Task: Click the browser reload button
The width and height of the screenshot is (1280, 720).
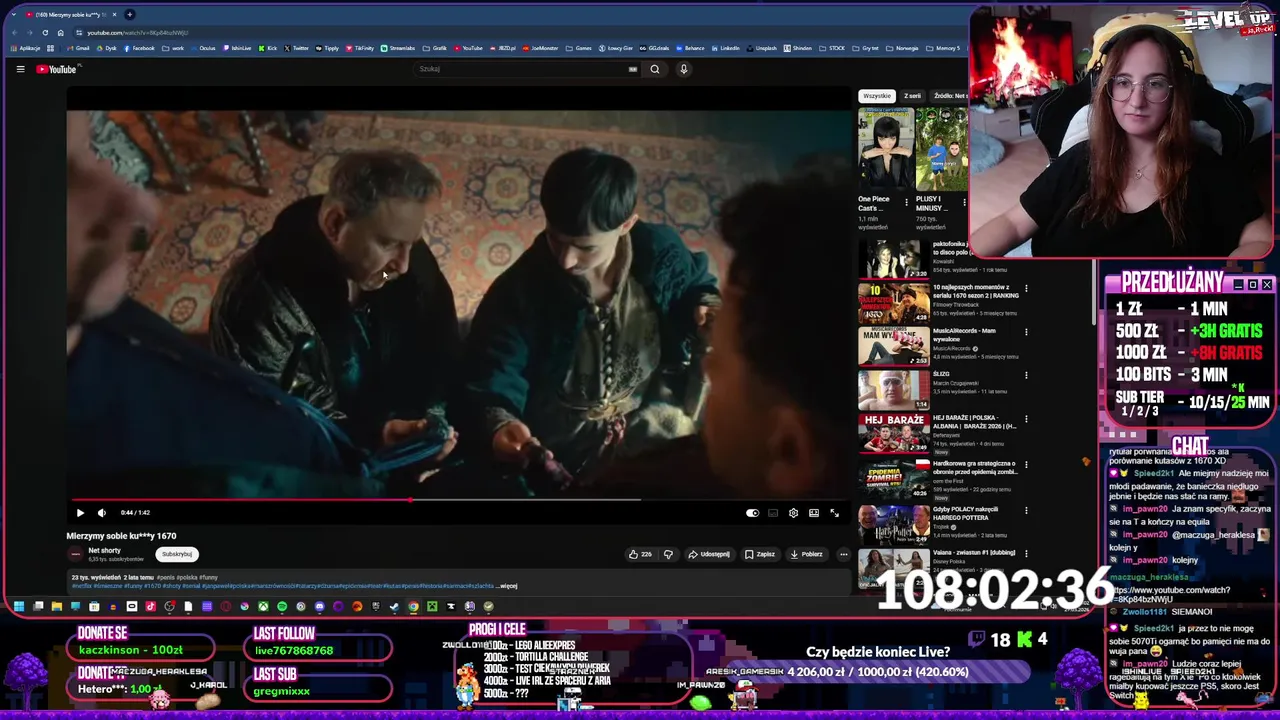Action: coord(45,32)
